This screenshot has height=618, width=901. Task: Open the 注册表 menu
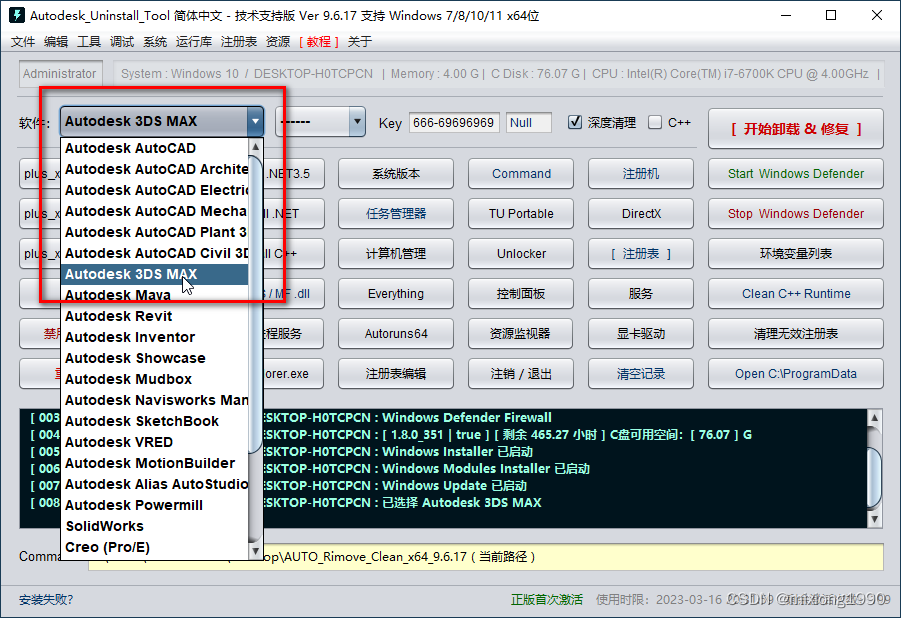238,41
